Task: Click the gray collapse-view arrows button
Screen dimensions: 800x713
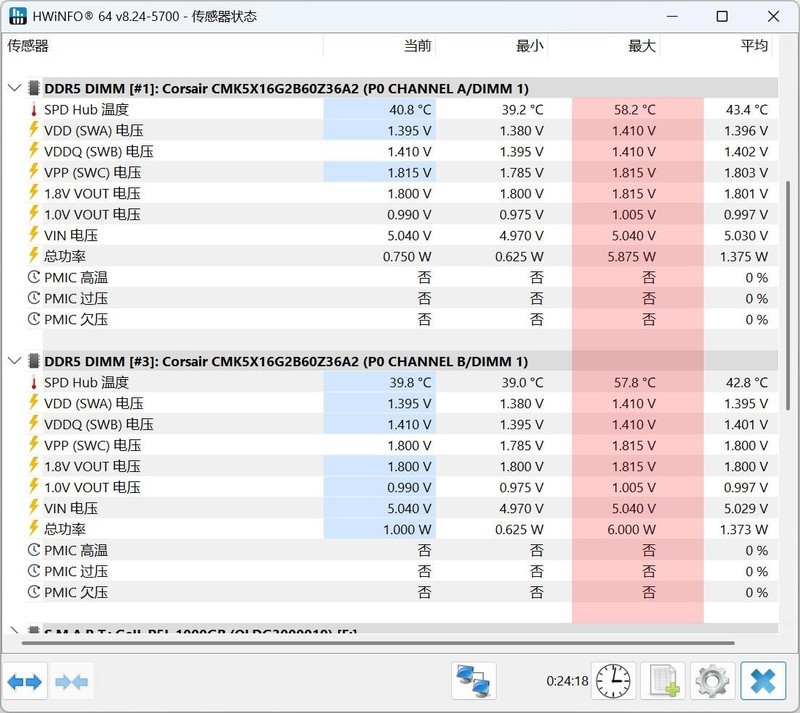Action: coord(72,682)
